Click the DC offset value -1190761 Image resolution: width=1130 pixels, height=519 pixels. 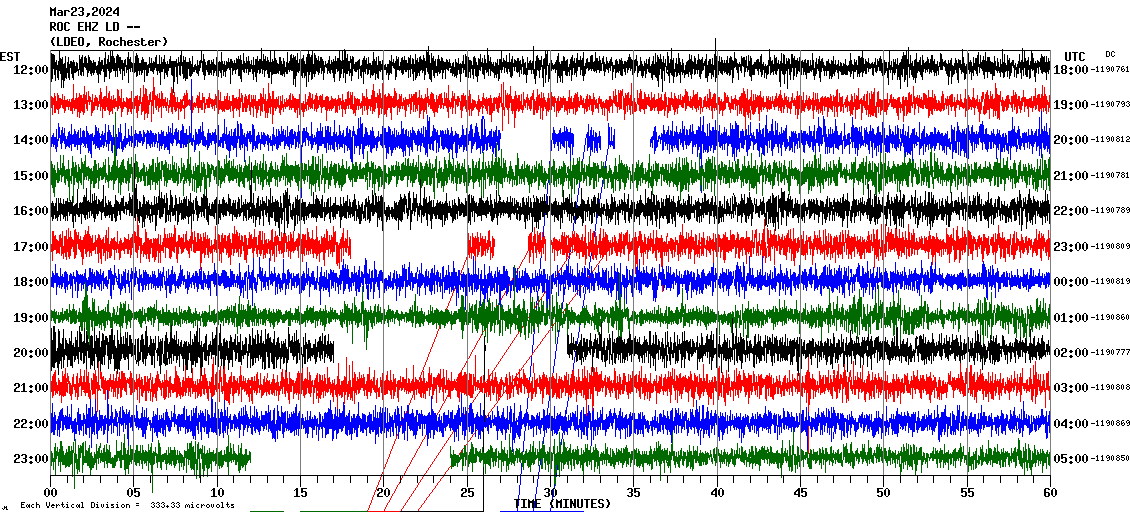coord(1110,70)
